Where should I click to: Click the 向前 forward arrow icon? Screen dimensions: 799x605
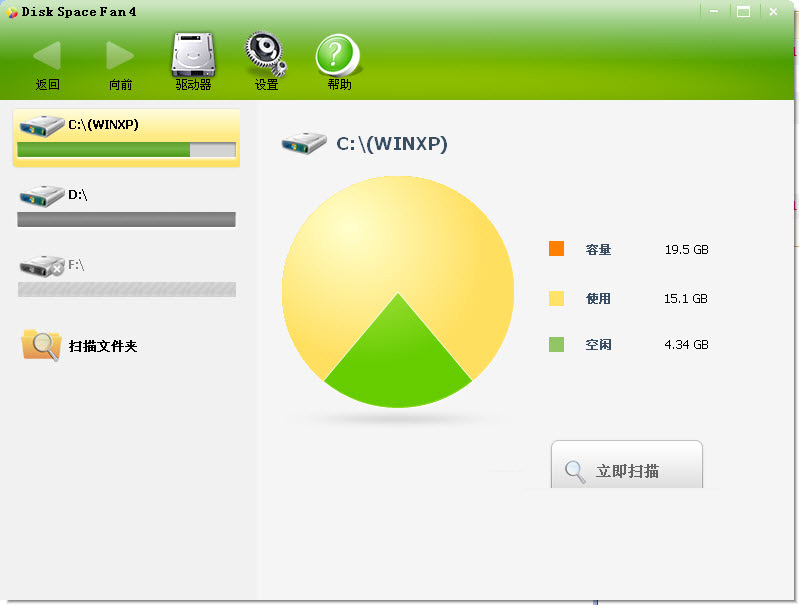[x=120, y=56]
